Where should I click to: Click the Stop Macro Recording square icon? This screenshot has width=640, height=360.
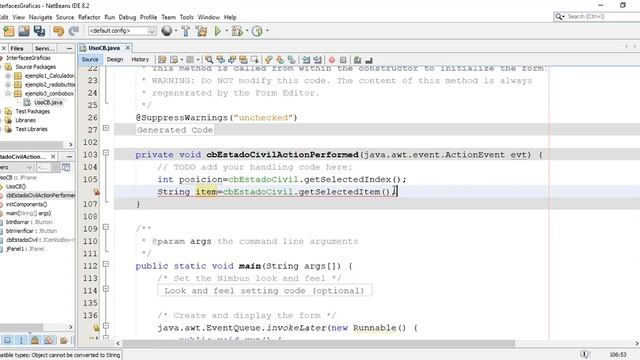[343, 60]
